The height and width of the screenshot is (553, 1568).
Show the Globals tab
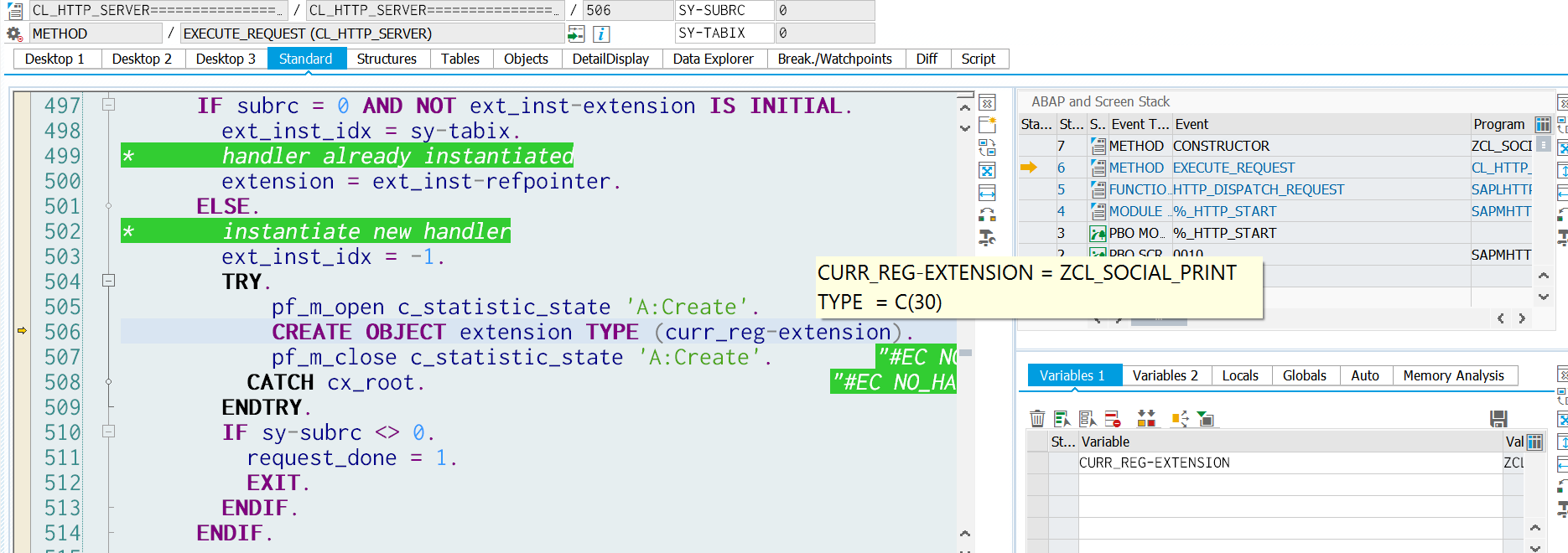1305,375
